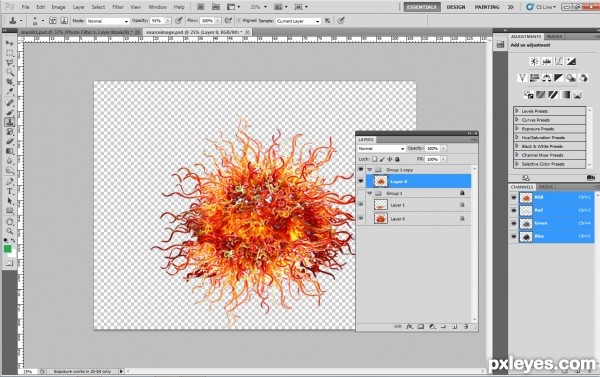
Task: Add a Curves adjustment
Action: (x=559, y=61)
